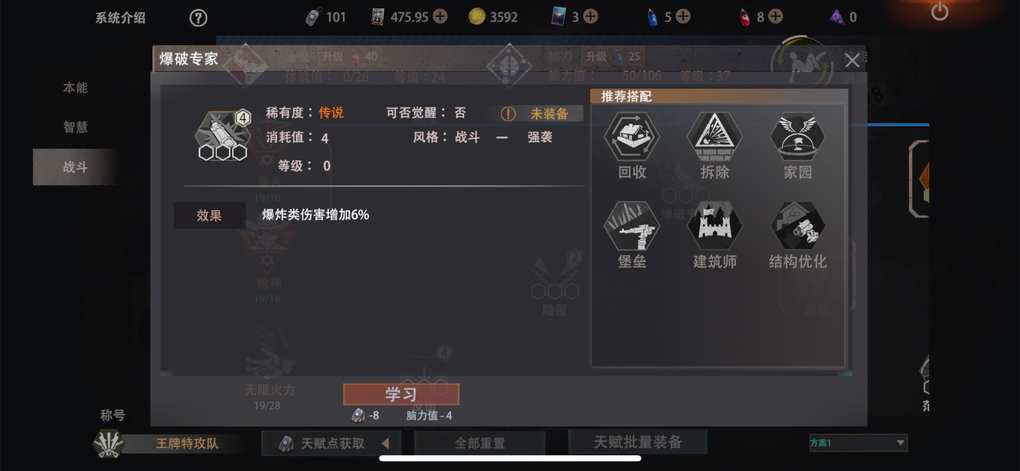Select the 堡垒 turret talent icon
The height and width of the screenshot is (471, 1020).
click(x=631, y=226)
